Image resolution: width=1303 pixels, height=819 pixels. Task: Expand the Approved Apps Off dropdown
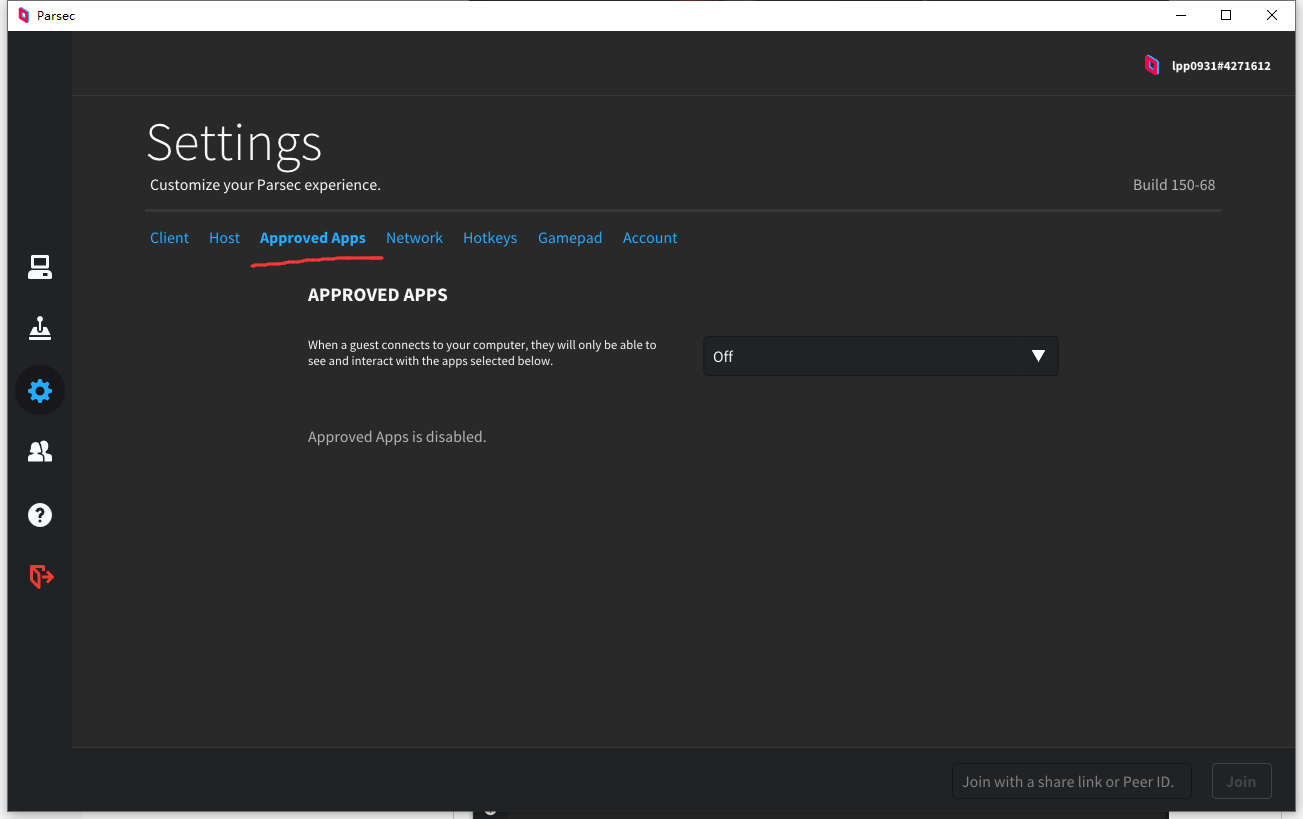click(880, 356)
